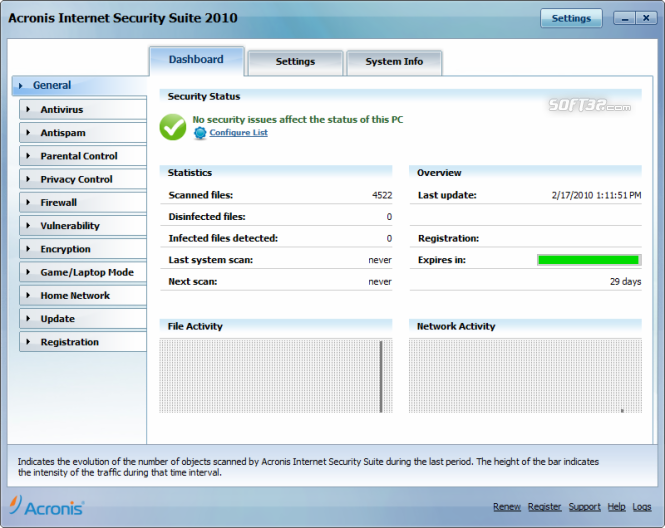665x528 pixels.
Task: Go to Privacy Control
Action: (x=83, y=179)
